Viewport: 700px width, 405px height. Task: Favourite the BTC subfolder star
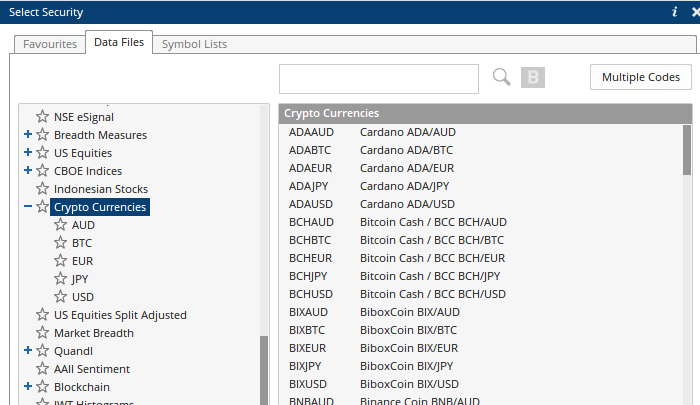coord(60,242)
